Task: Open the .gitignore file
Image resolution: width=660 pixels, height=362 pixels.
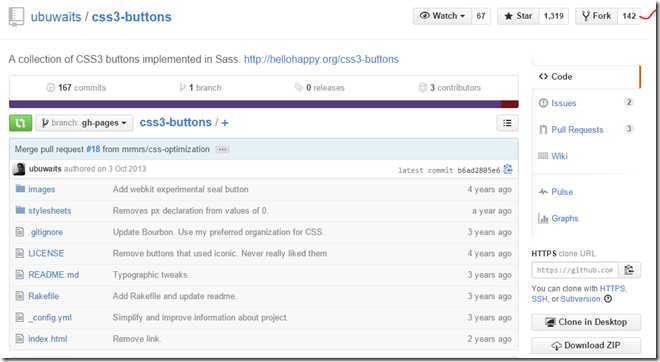Action: pyautogui.click(x=46, y=232)
